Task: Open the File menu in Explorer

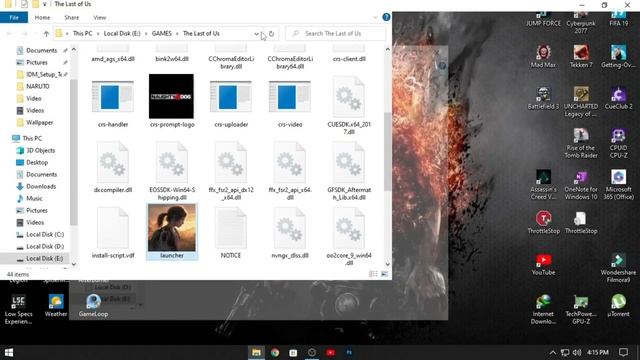Action: (14, 18)
